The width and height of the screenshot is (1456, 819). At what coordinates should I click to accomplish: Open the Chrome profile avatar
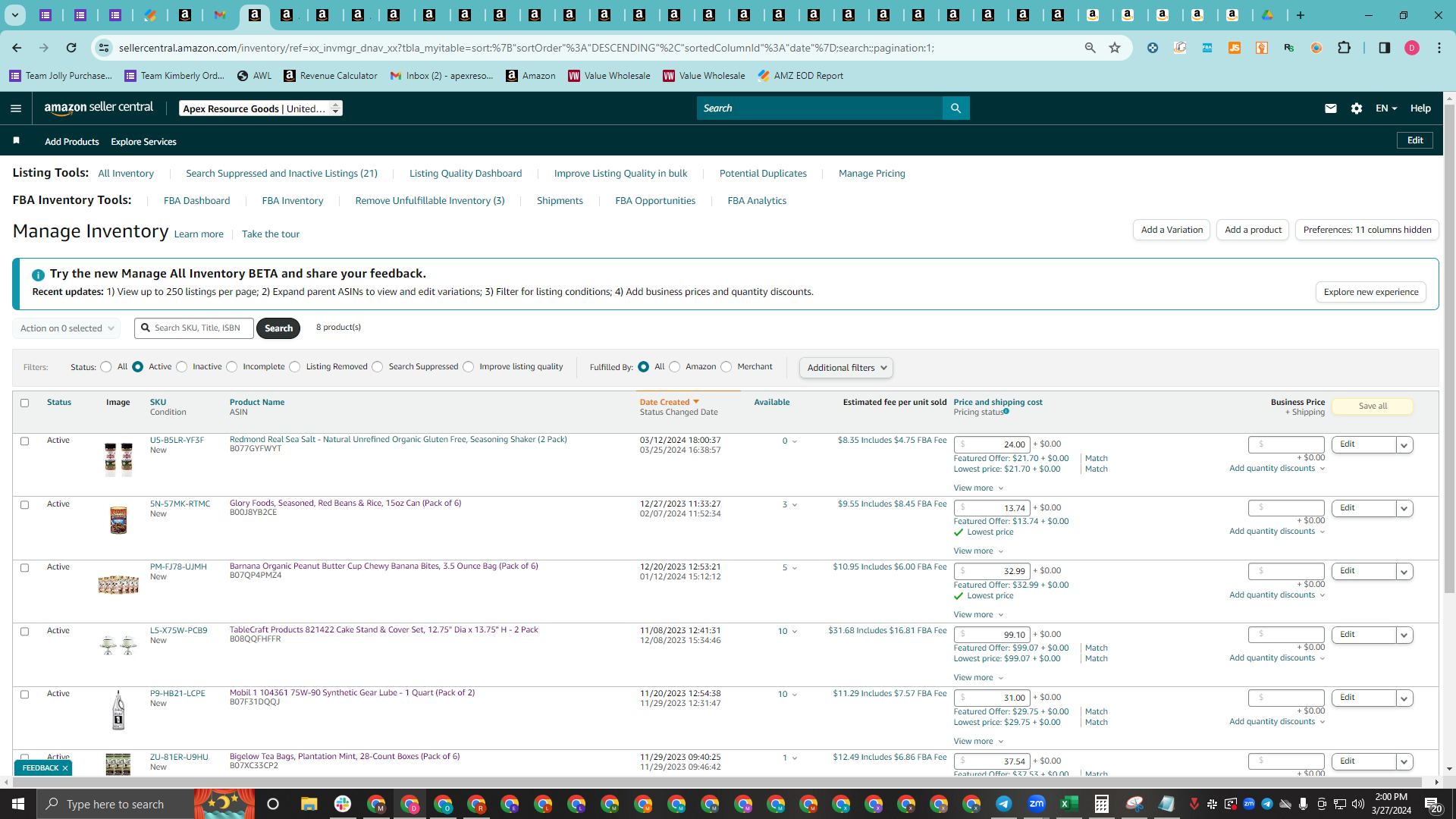(x=1412, y=48)
